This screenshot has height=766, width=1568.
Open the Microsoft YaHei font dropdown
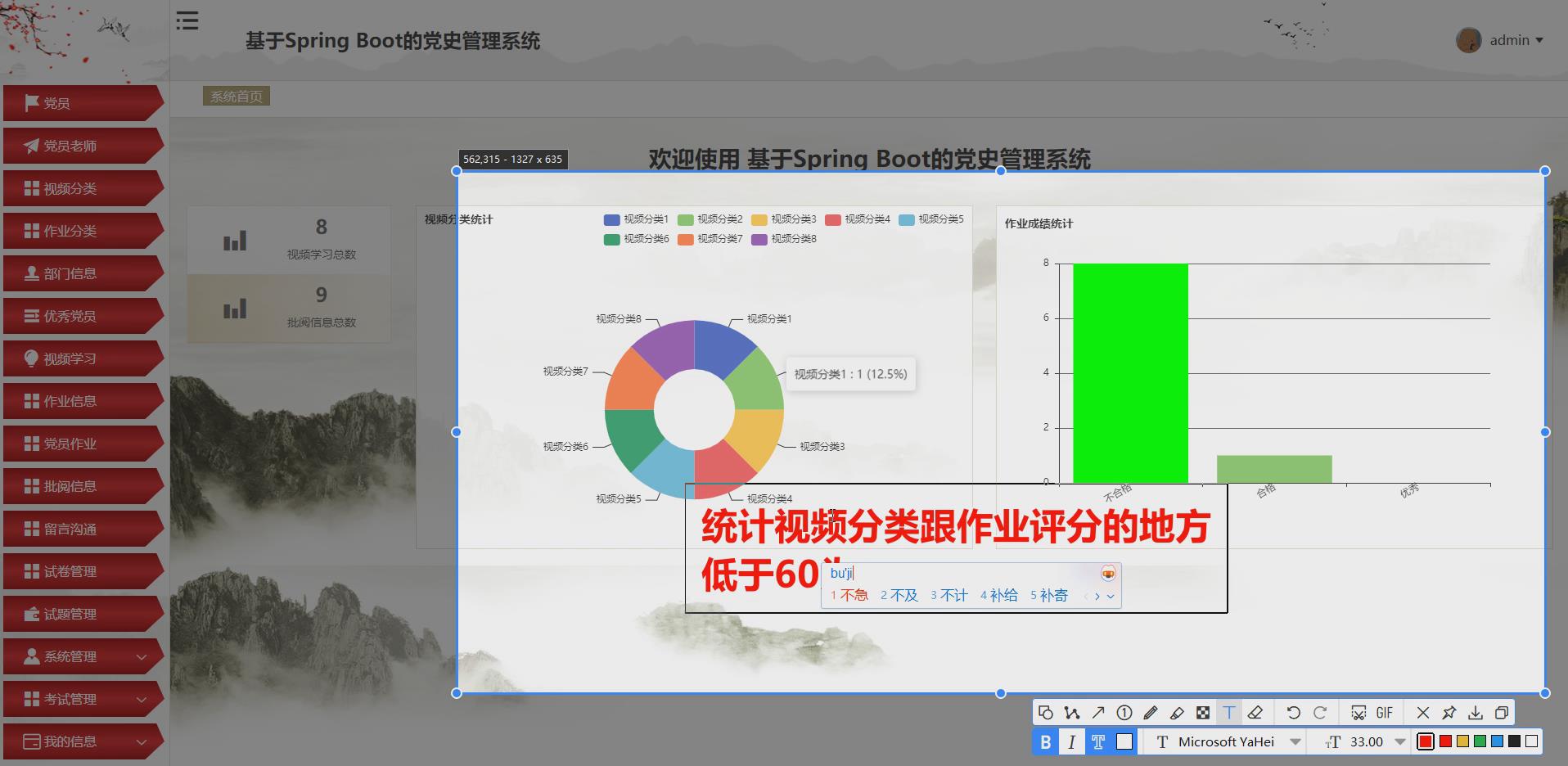coord(1295,741)
